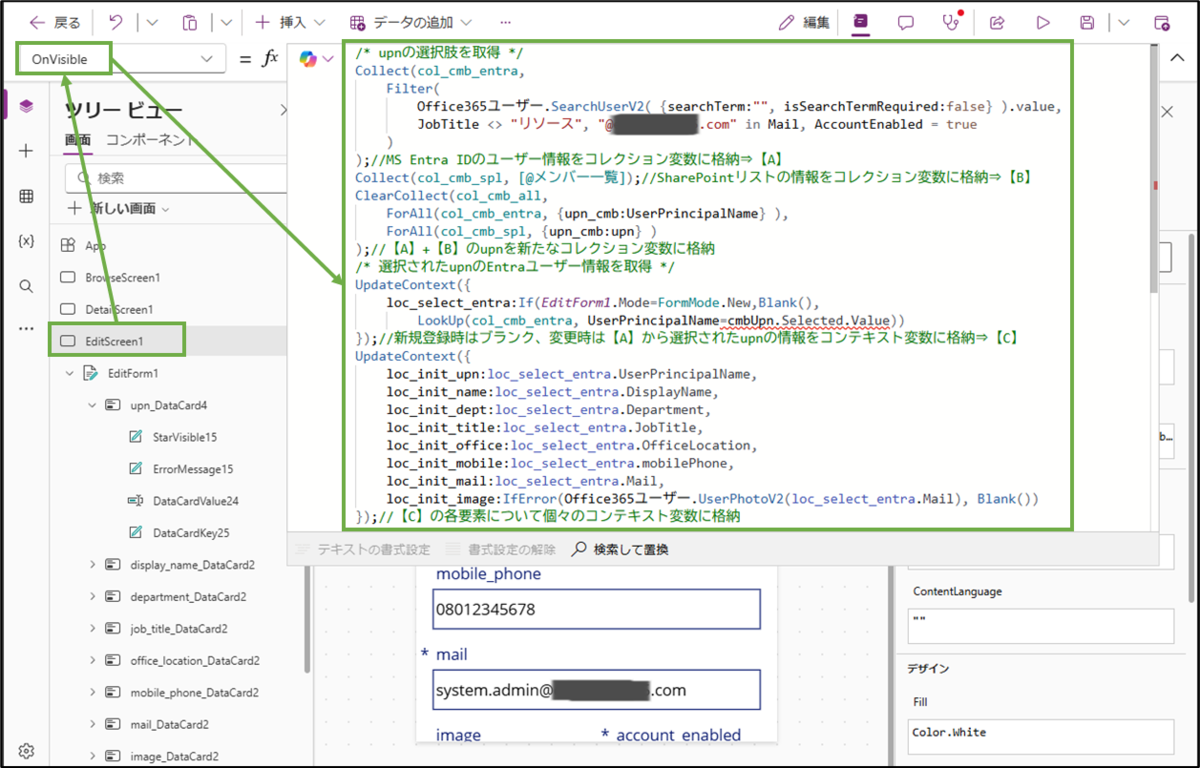Undo the last action
This screenshot has height=768, width=1200.
point(115,22)
